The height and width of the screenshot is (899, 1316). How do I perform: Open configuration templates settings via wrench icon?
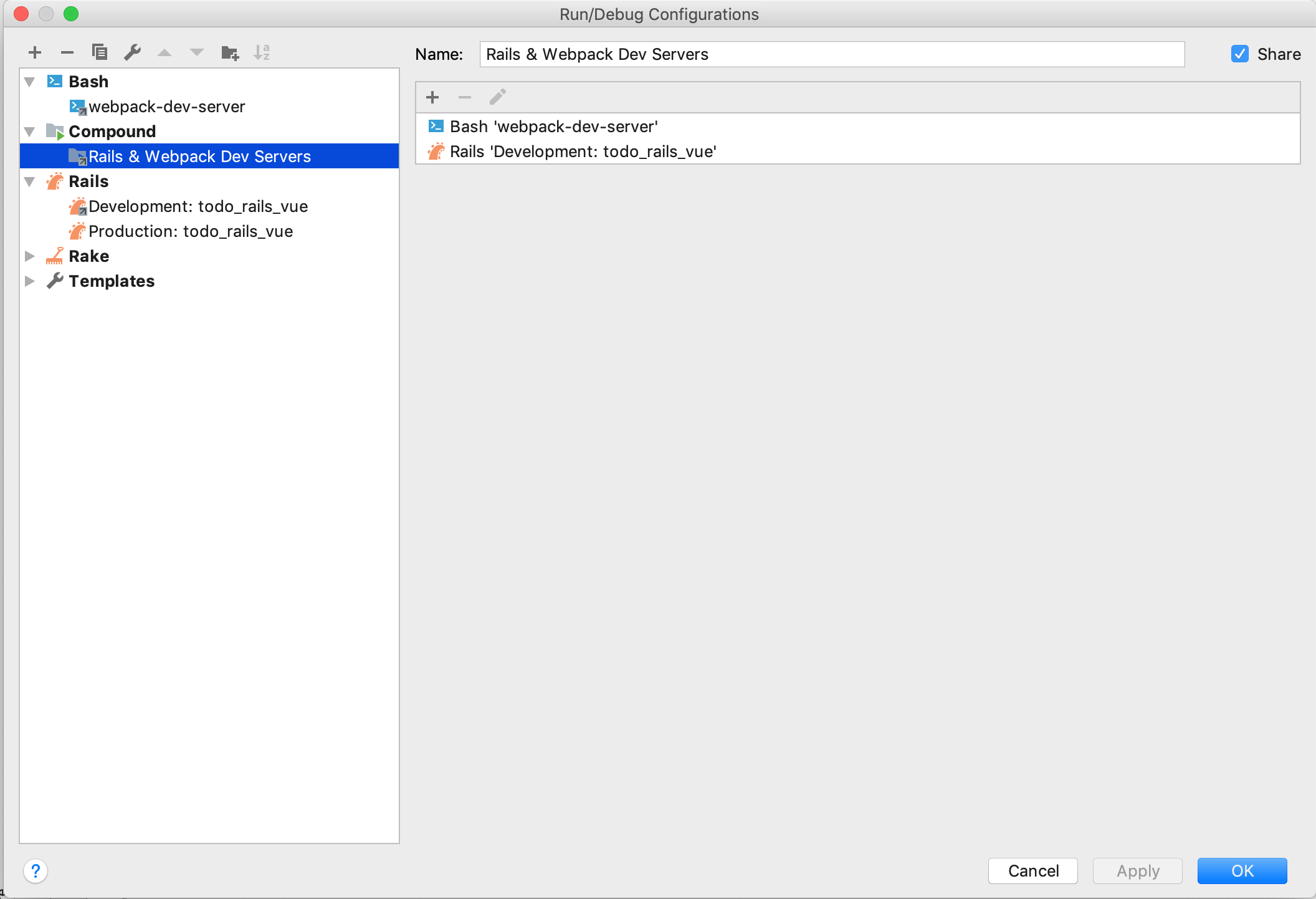132,52
